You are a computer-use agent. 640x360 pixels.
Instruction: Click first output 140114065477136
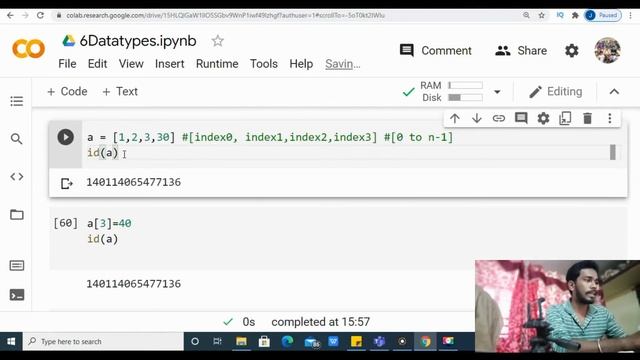click(133, 182)
